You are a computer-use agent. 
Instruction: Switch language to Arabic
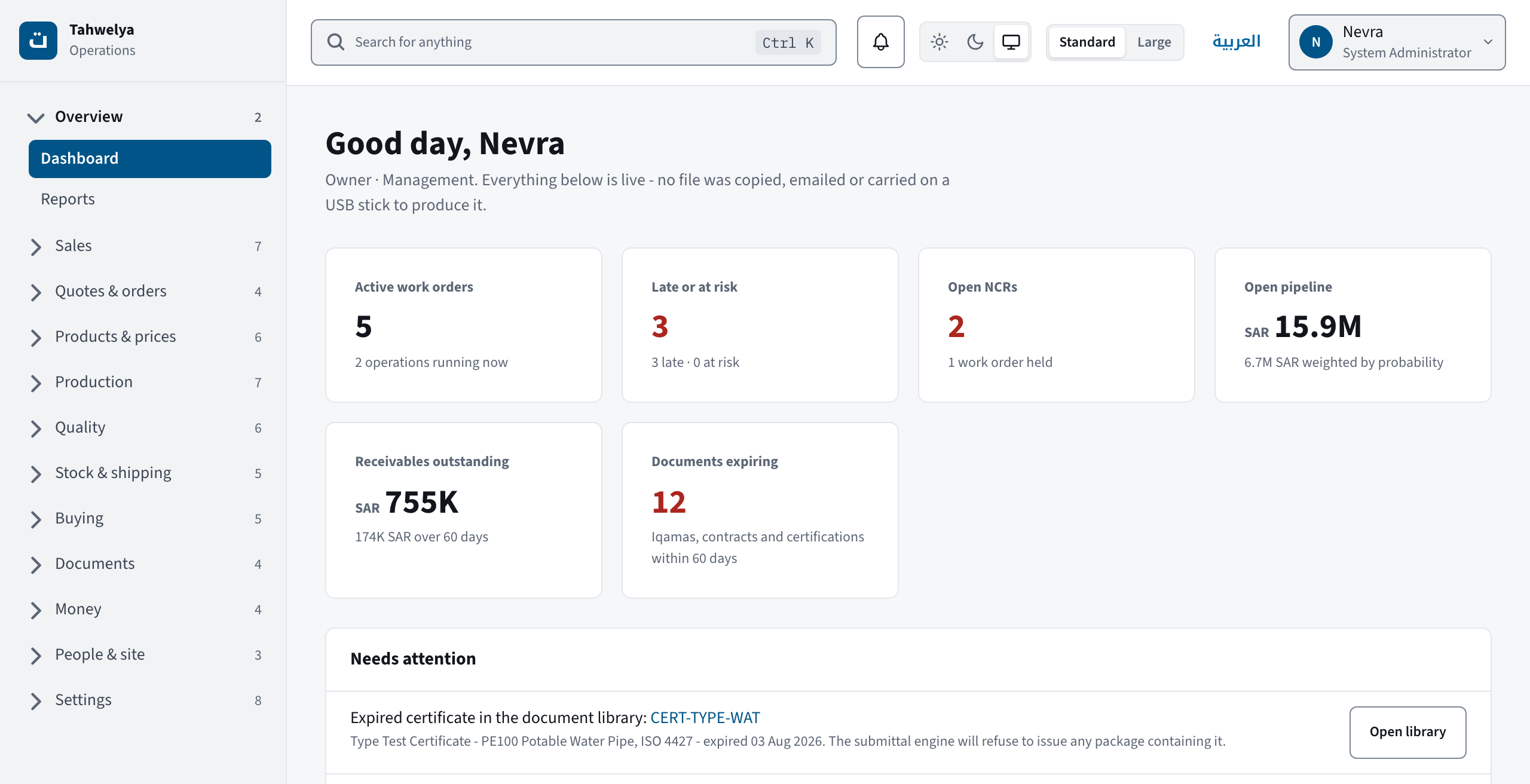(x=1237, y=41)
